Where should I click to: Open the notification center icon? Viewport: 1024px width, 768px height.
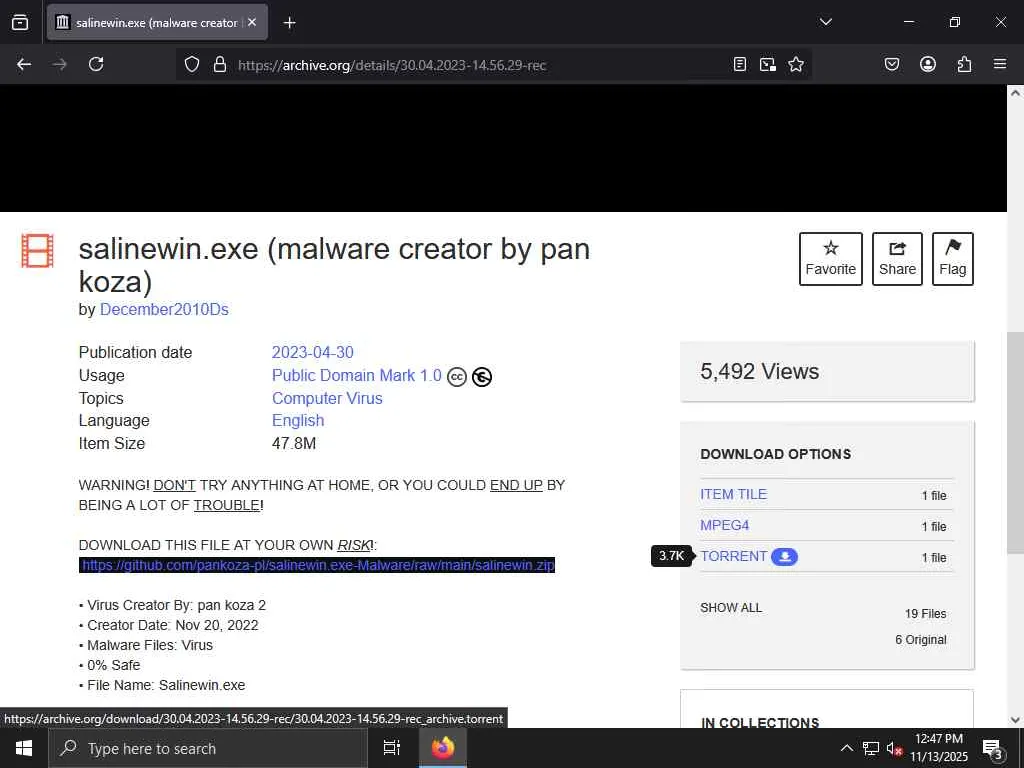click(x=992, y=749)
